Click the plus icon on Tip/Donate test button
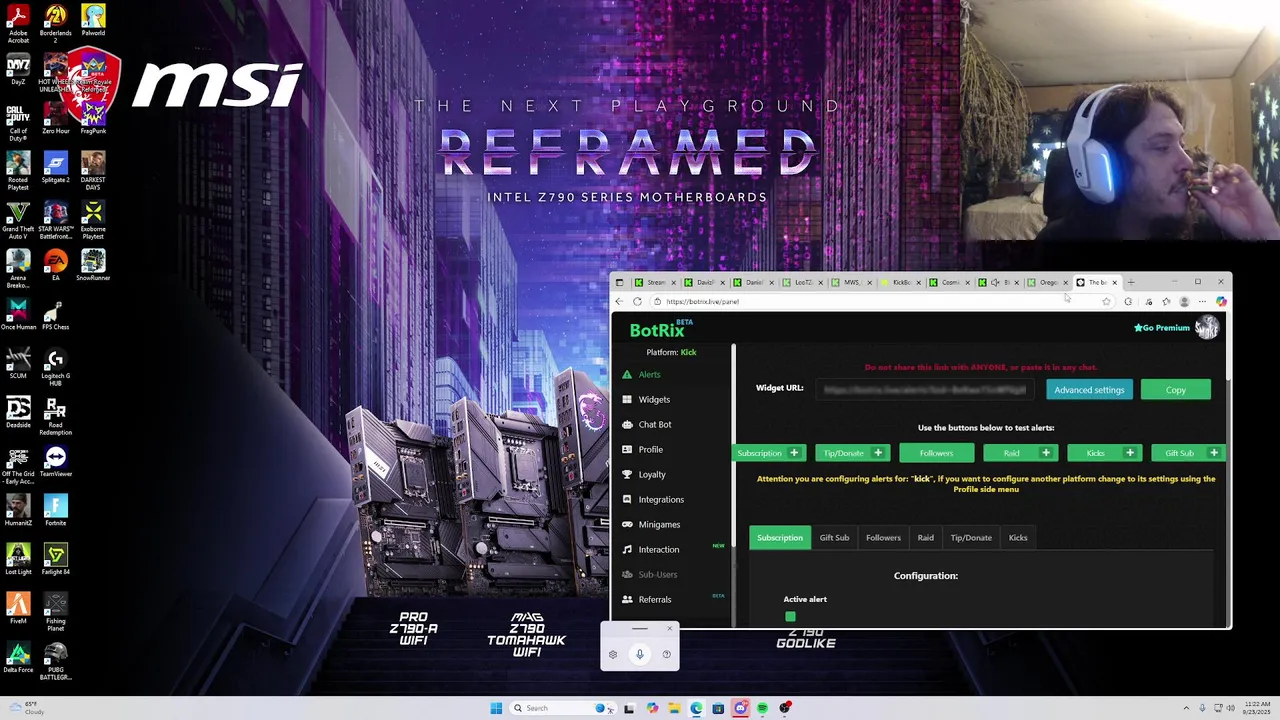 [878, 453]
